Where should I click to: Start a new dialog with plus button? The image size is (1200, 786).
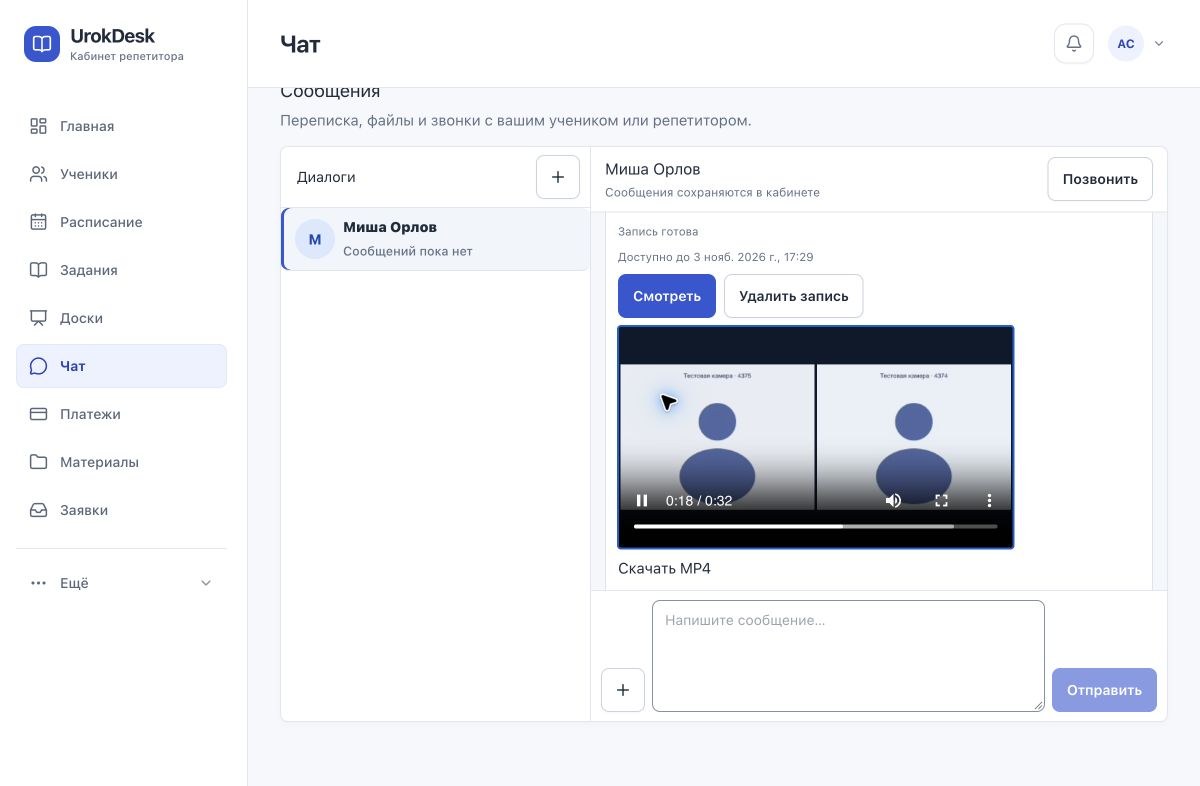pos(558,177)
